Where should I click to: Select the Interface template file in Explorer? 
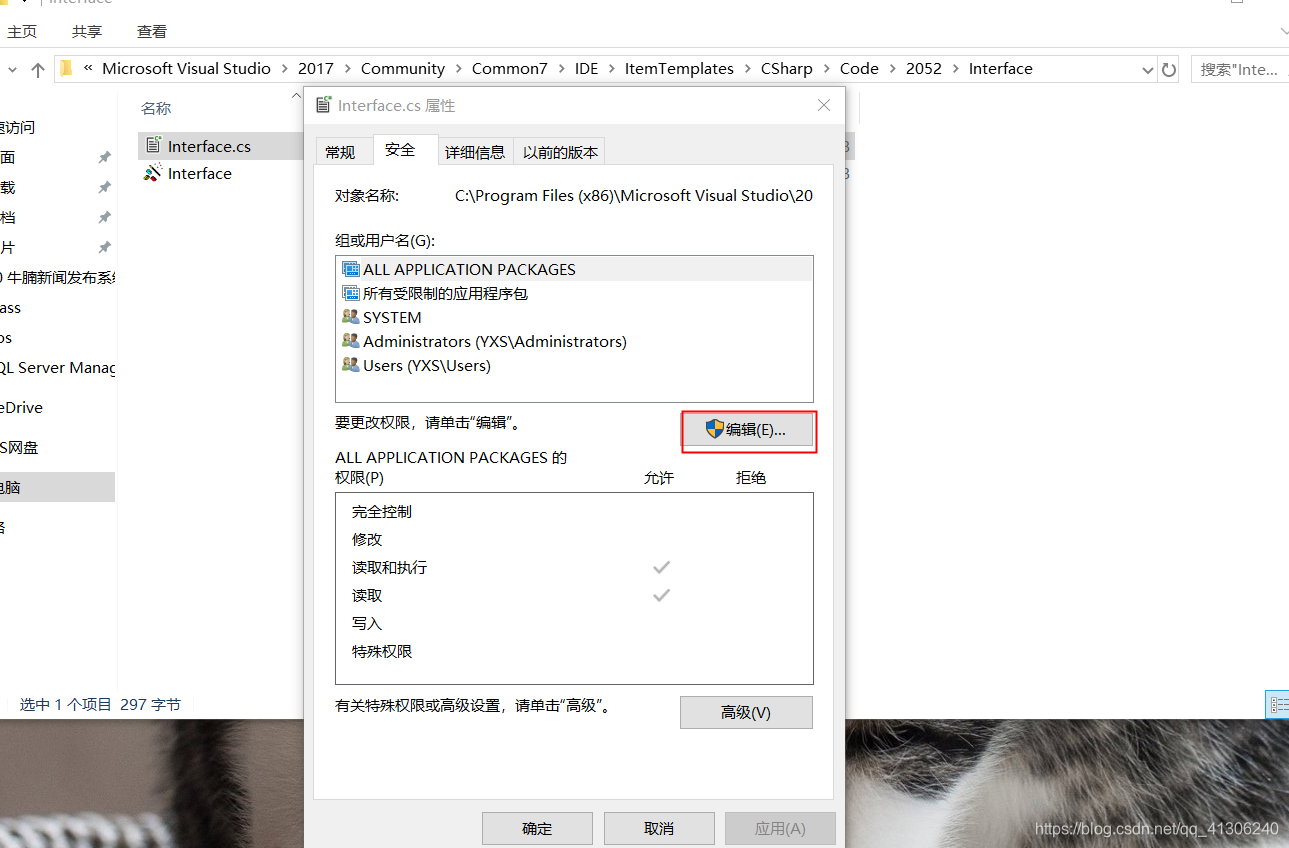pos(199,173)
